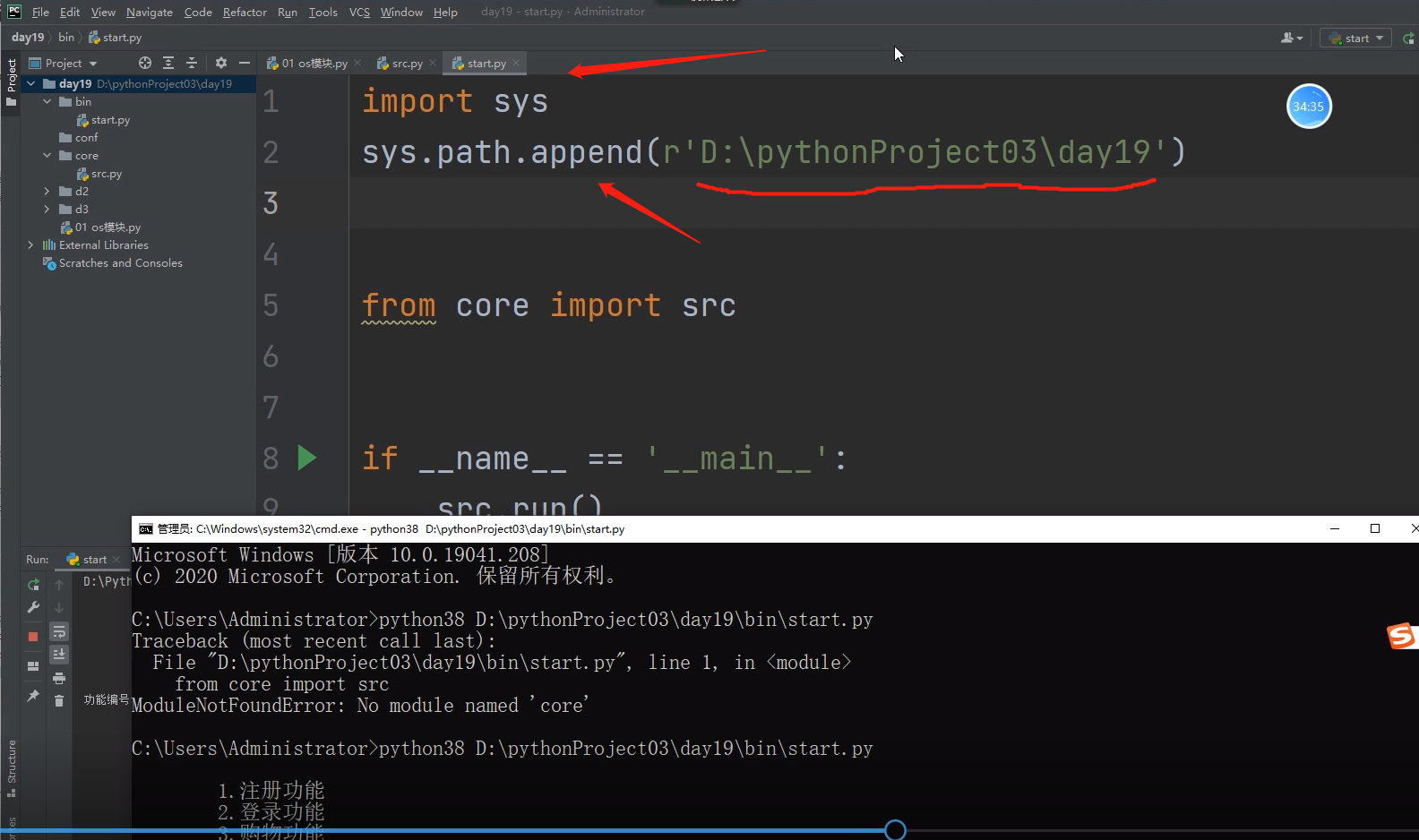Switch to src.py editor tab
The height and width of the screenshot is (840, 1419).
pyautogui.click(x=407, y=63)
